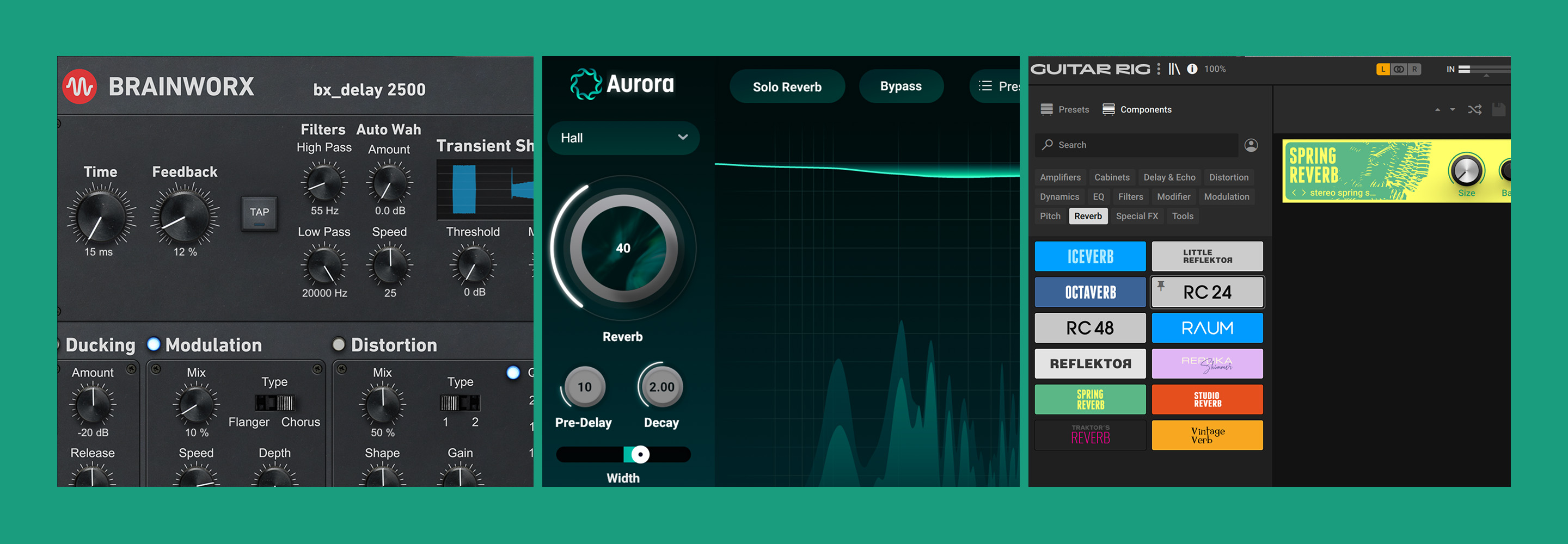Click the High Pass filter knob

click(x=324, y=182)
